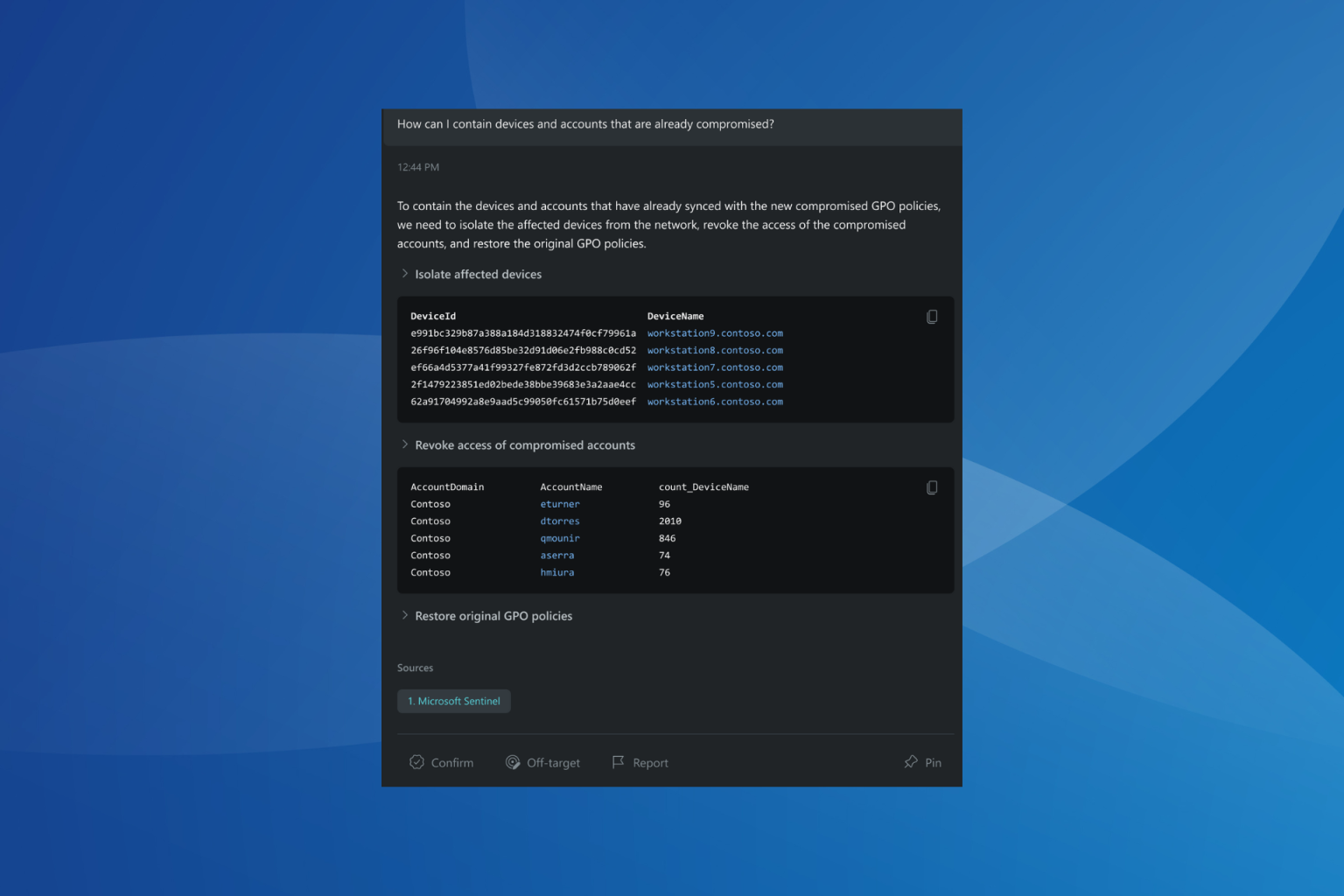Expand the Isolate affected devices section
1344x896 pixels.
[x=471, y=274]
